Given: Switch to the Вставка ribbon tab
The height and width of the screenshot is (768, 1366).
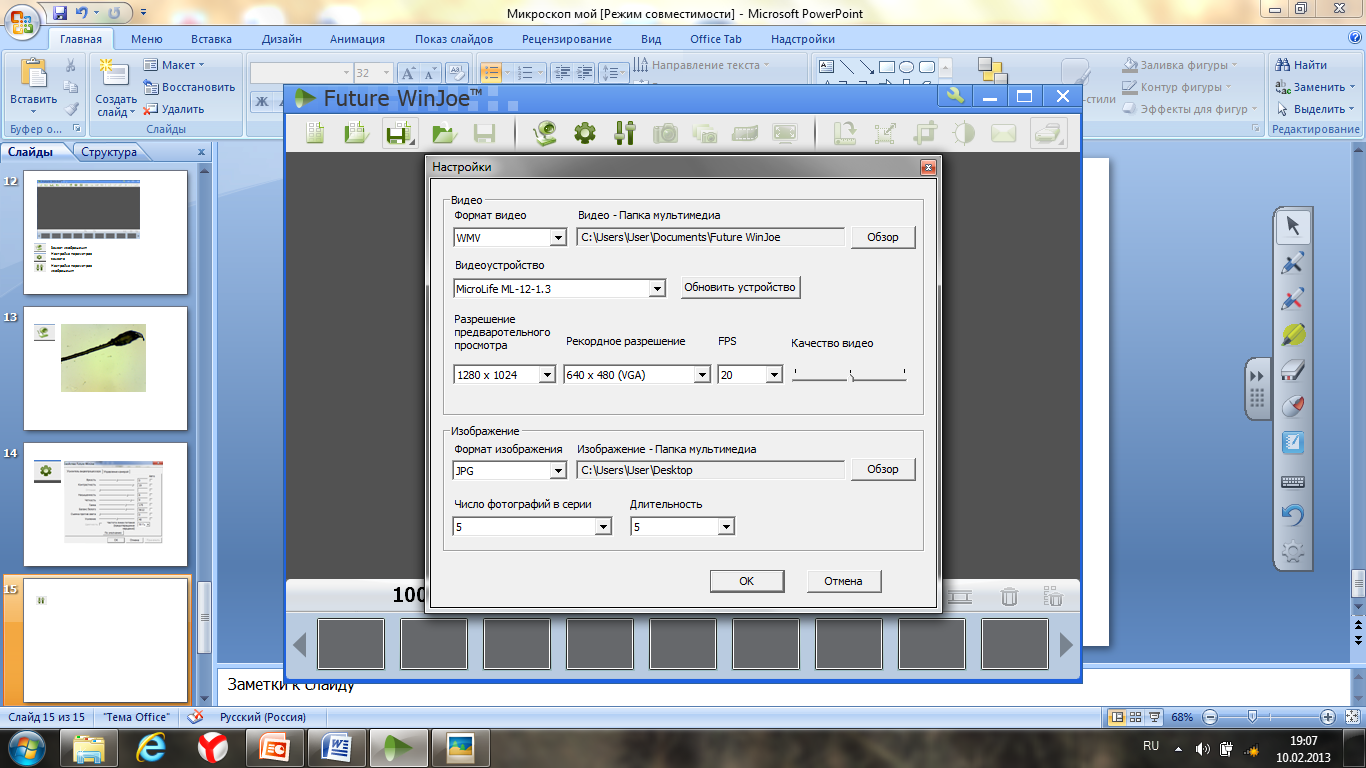Looking at the screenshot, I should (x=211, y=39).
